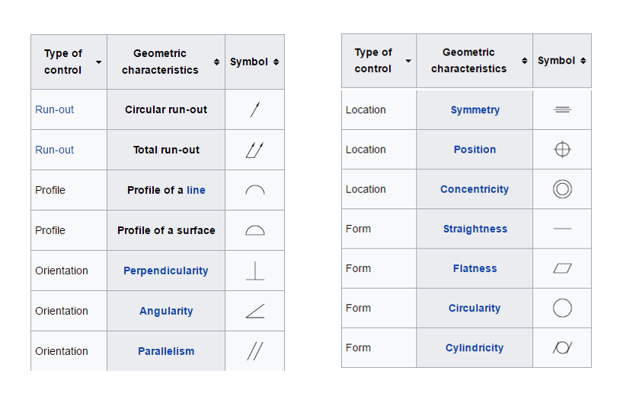
Task: Click the angularity symbol icon
Action: coord(255,311)
